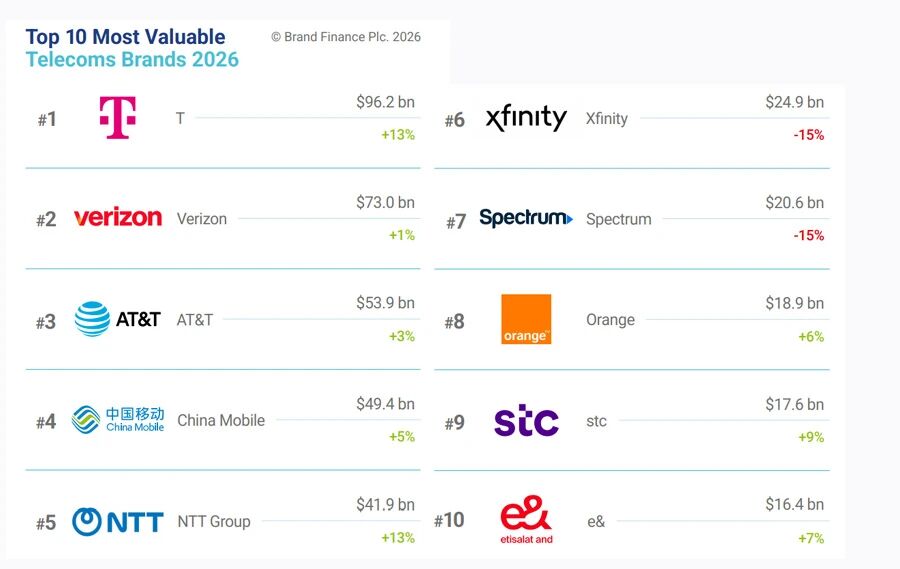Viewport: 900px width, 569px height.
Task: Click the #10 rank number
Action: (449, 521)
